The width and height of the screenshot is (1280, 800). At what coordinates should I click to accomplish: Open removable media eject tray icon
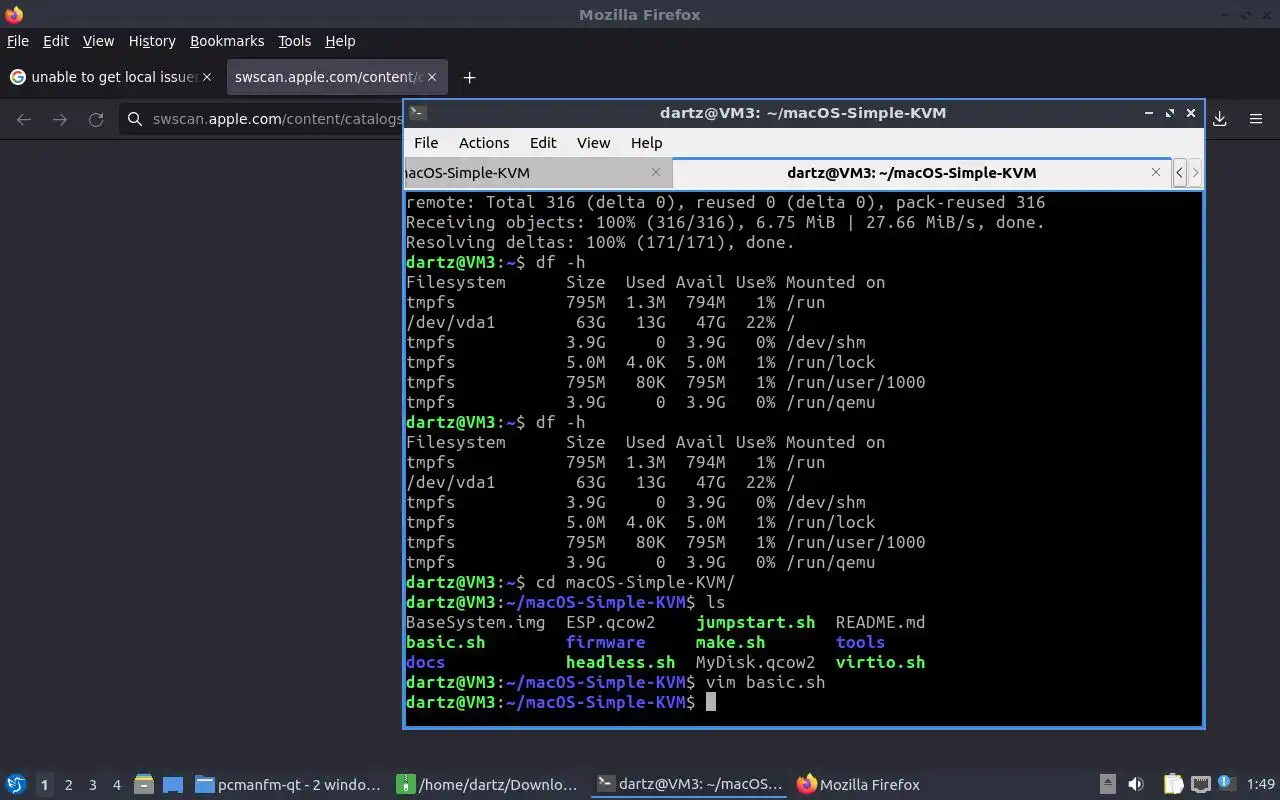point(1108,785)
